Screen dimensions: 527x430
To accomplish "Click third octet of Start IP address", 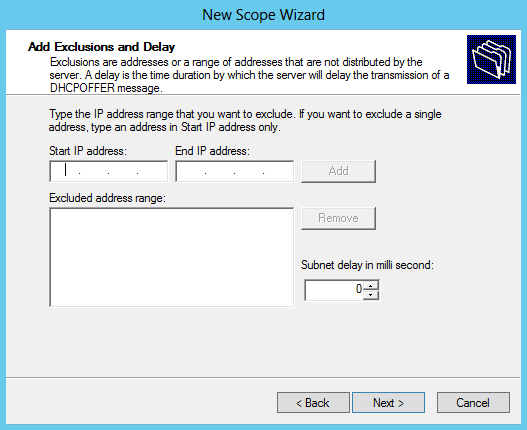I will tap(123, 171).
